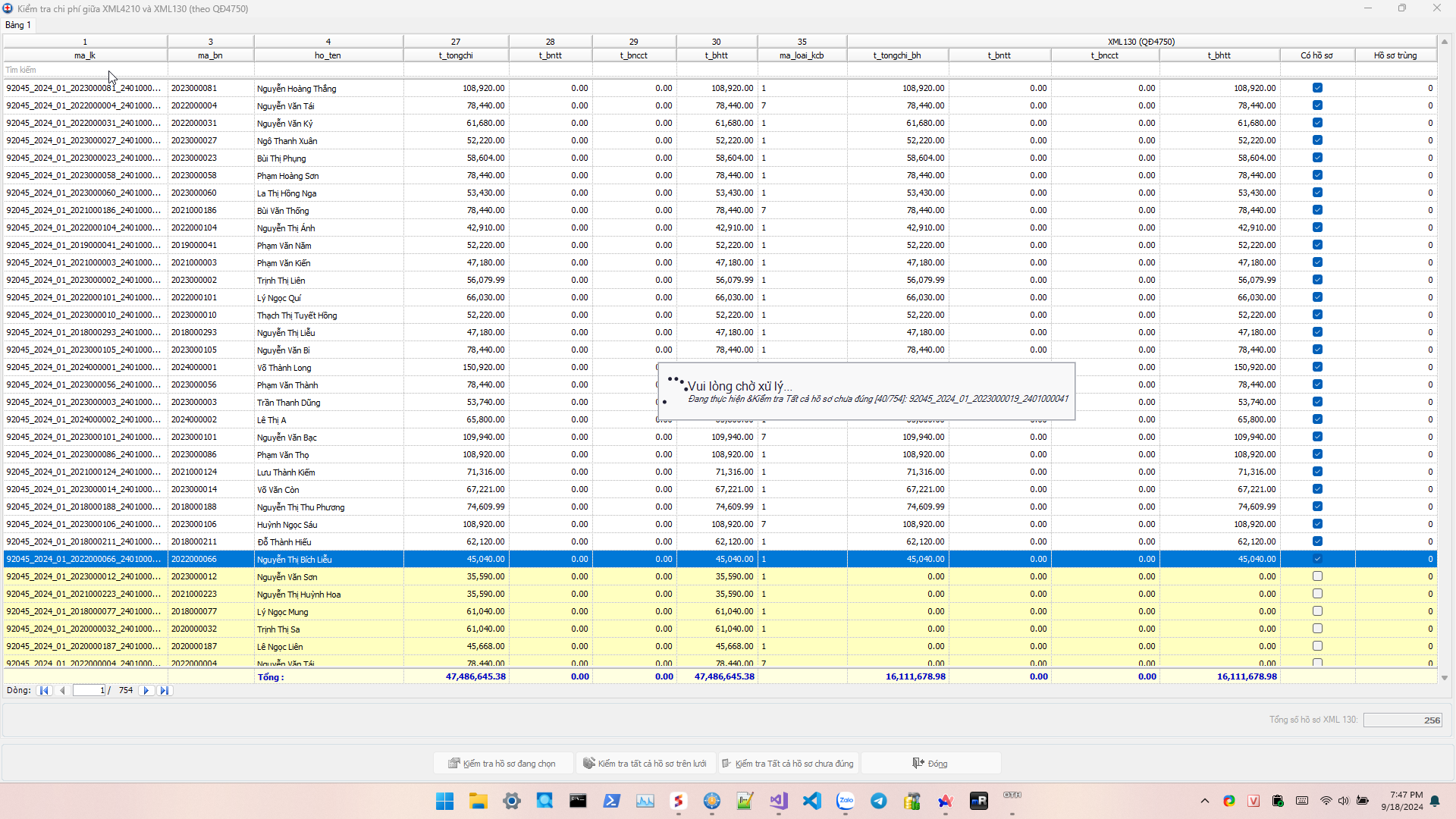Check Có hồ sơ box for Nguyễn Văn Sơn
The image size is (1456, 819).
1317,576
